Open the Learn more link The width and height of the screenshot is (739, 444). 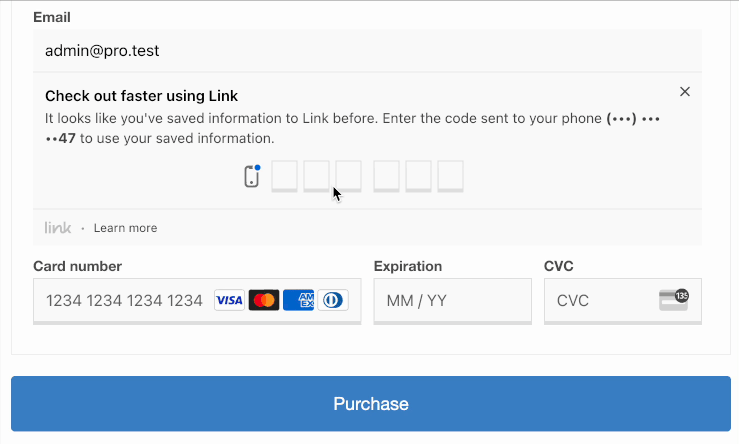point(125,228)
